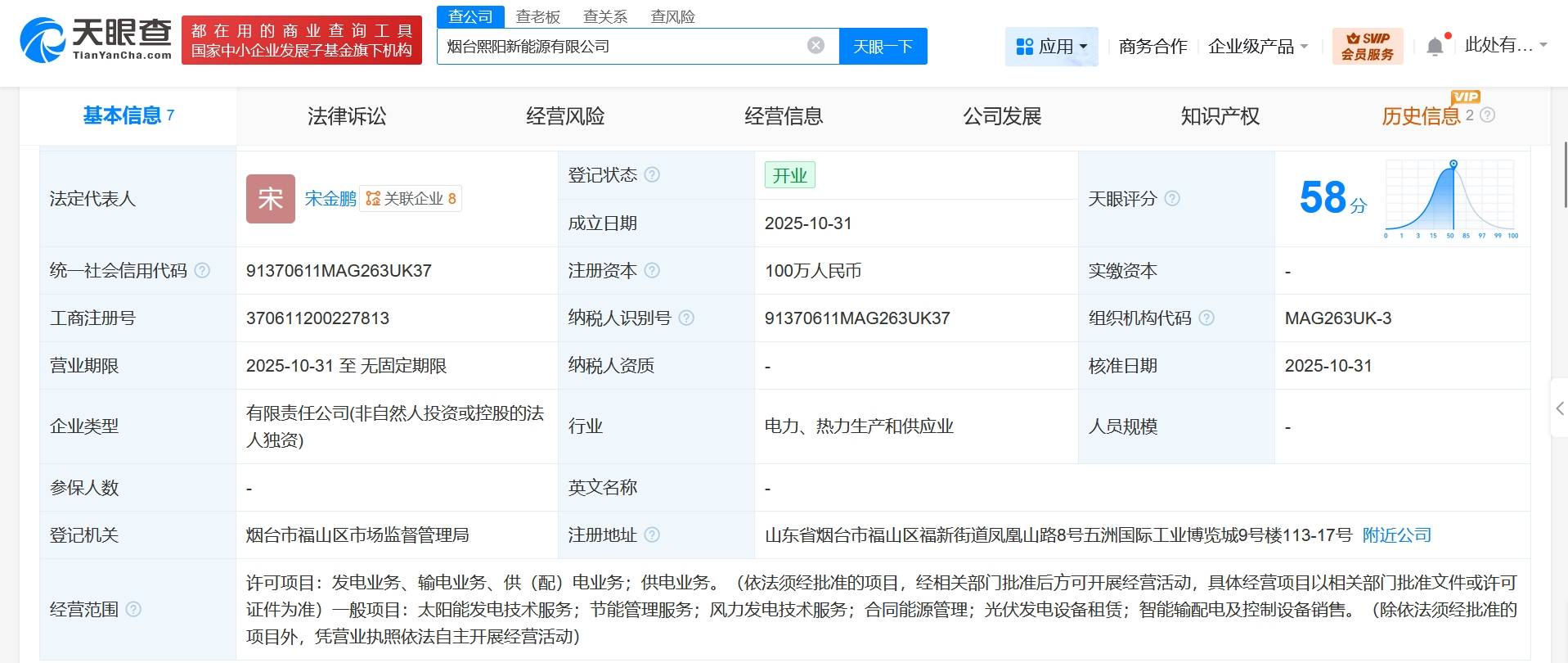Click credit code 91370611MAG263UK37 under 统一社会信用代码

[339, 270]
